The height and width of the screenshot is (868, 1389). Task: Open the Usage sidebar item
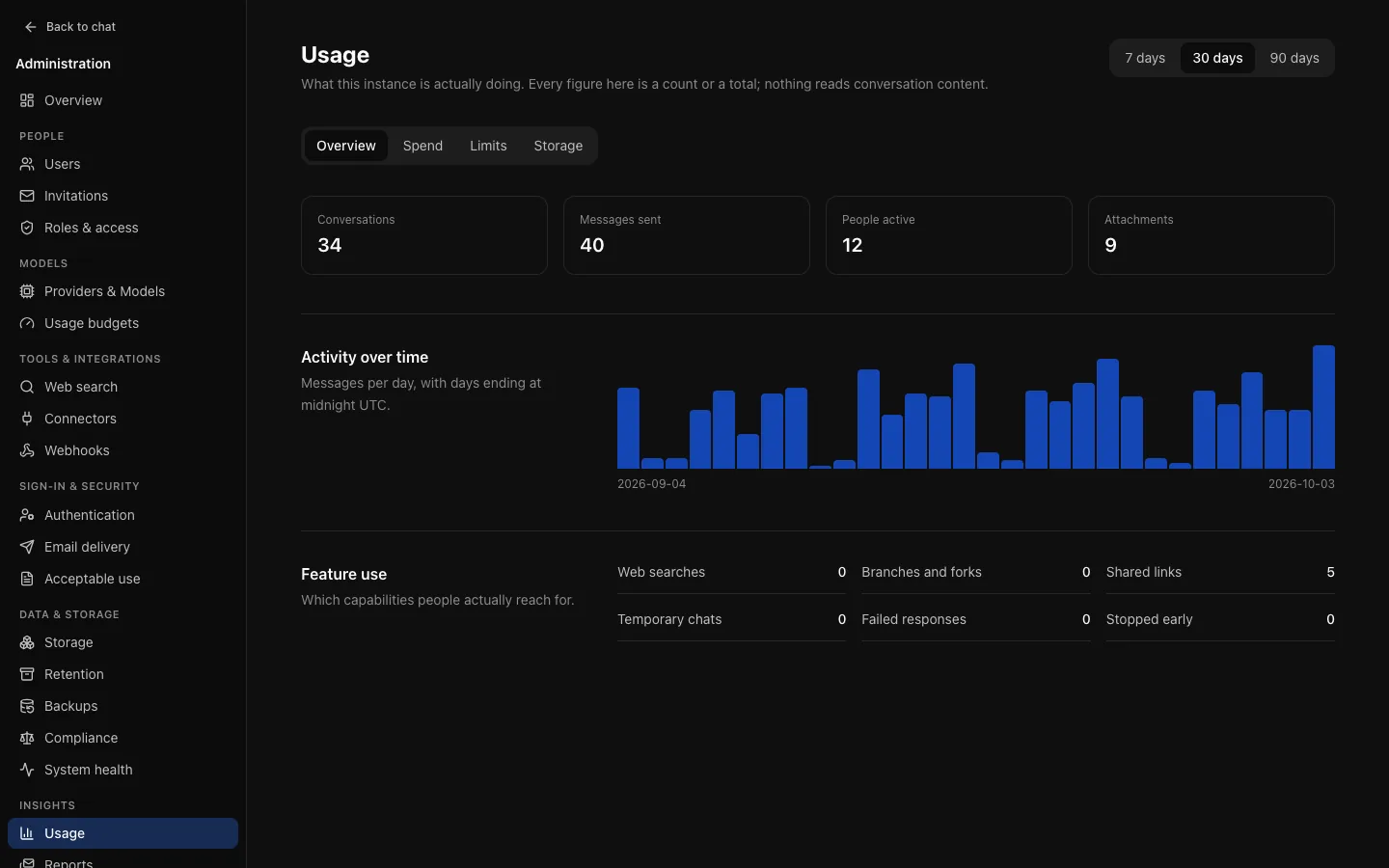[123, 833]
